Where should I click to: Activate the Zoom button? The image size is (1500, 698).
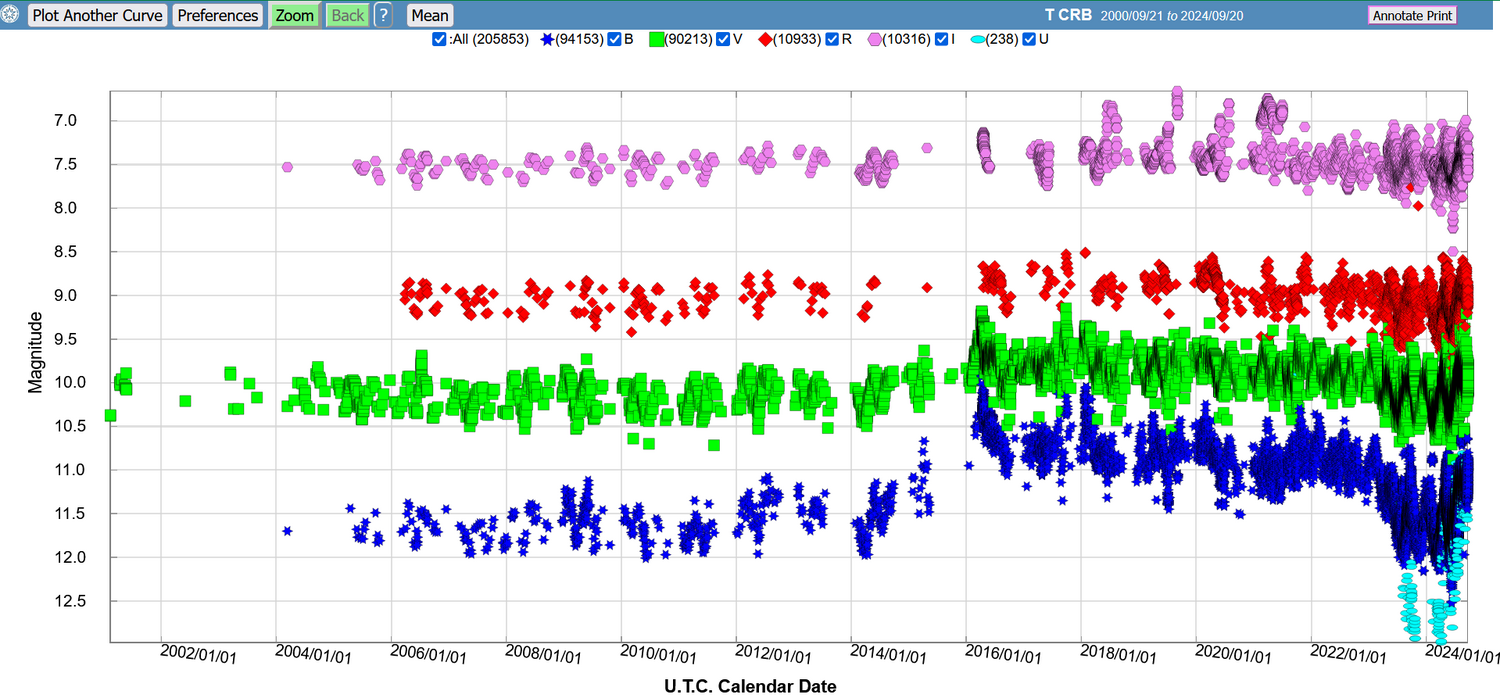click(294, 16)
